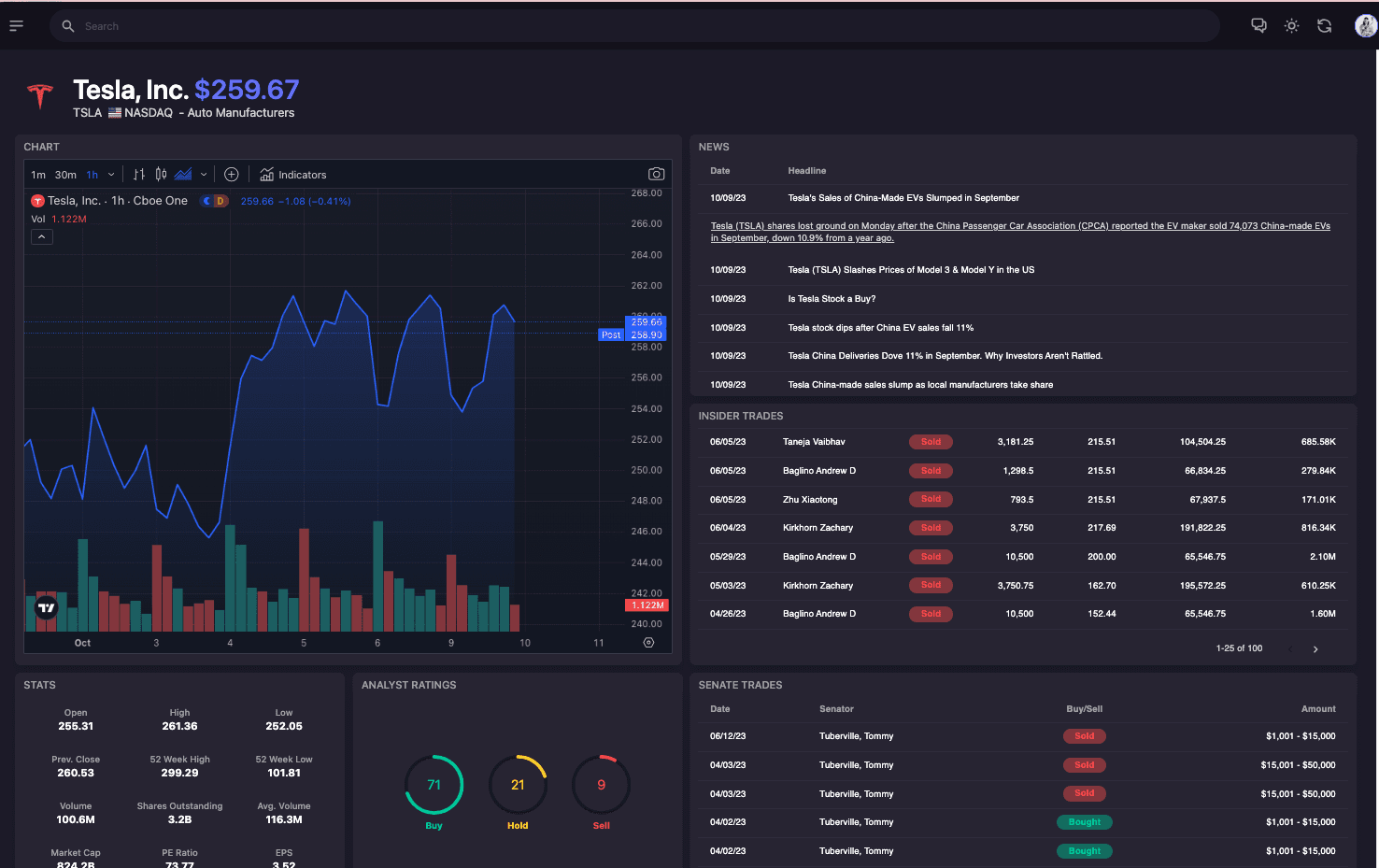Open the Indicators menu
Viewport: 1379px width, 868px height.
pos(293,175)
